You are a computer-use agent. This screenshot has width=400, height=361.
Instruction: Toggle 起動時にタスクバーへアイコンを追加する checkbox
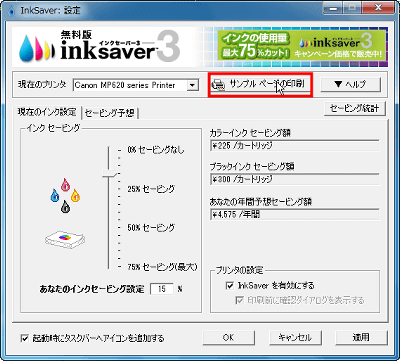click(25, 338)
